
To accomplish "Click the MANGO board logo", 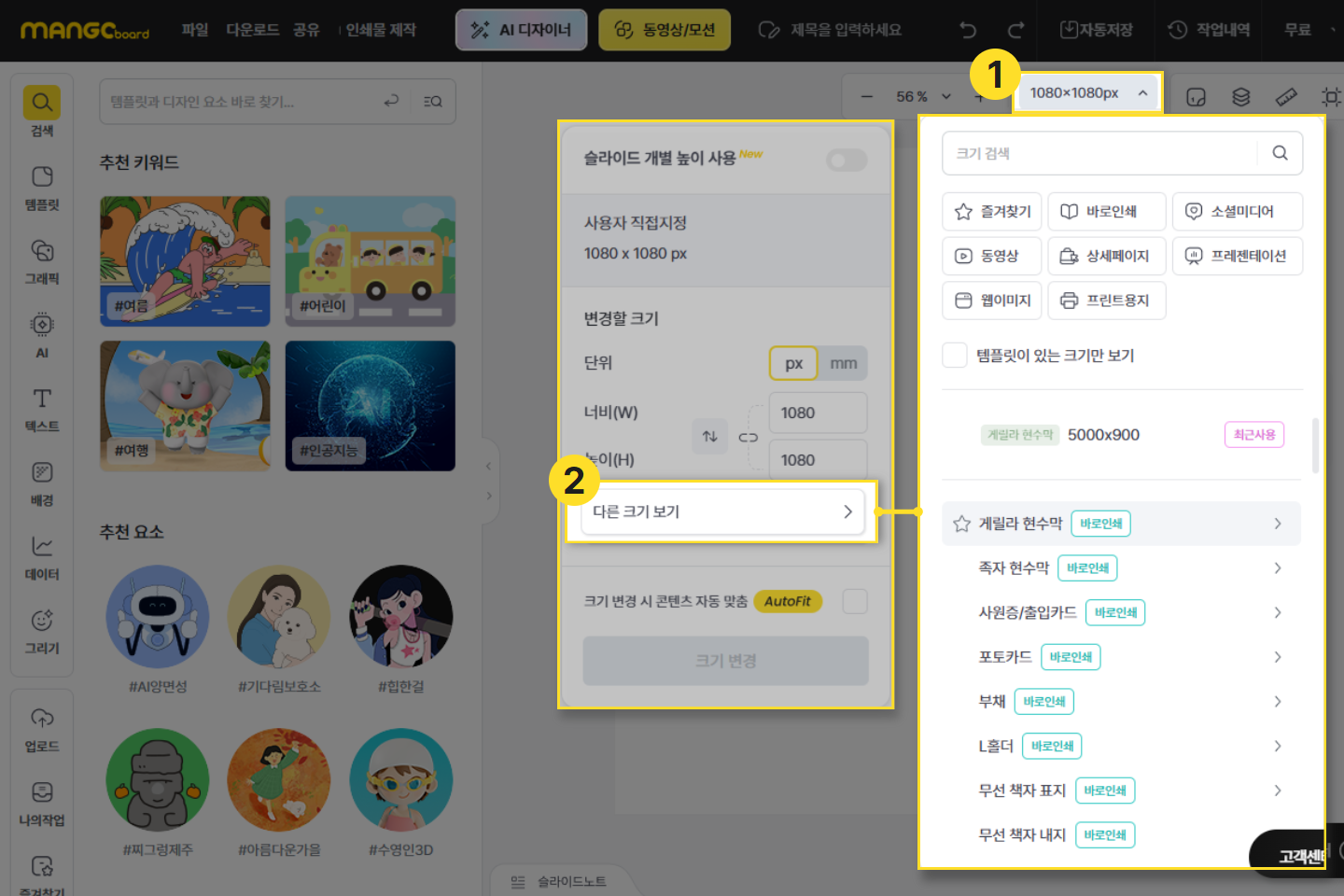I will tap(85, 30).
